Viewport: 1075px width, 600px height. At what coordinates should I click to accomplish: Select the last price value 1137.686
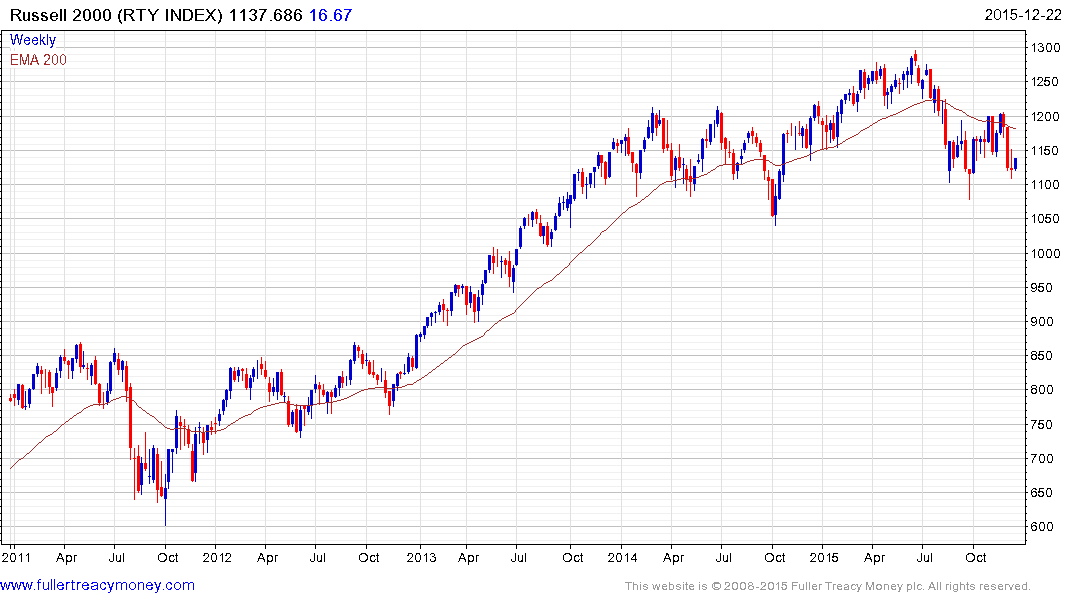265,15
